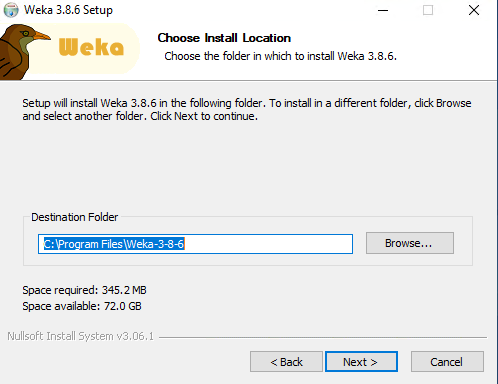Click the Nullsoft Install System version label

[x=81, y=336]
